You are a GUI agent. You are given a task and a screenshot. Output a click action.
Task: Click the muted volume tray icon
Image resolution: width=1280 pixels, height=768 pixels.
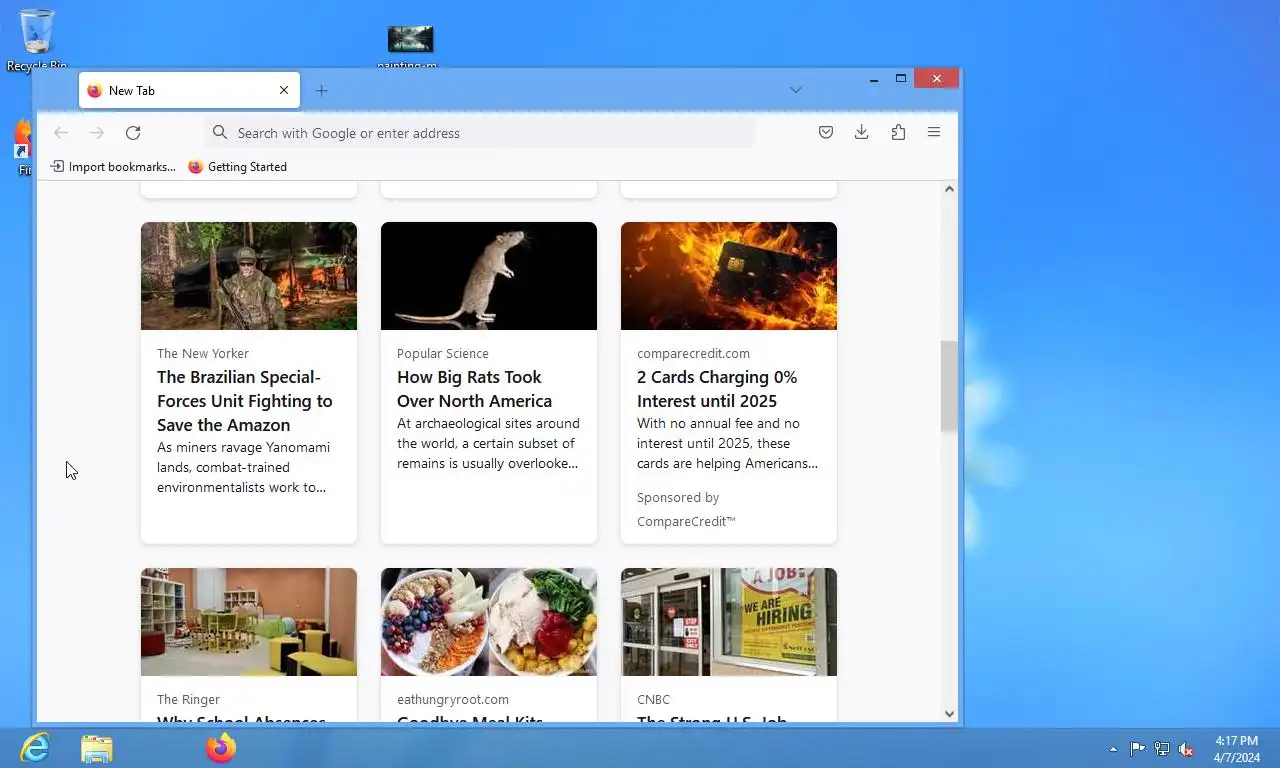[1186, 748]
